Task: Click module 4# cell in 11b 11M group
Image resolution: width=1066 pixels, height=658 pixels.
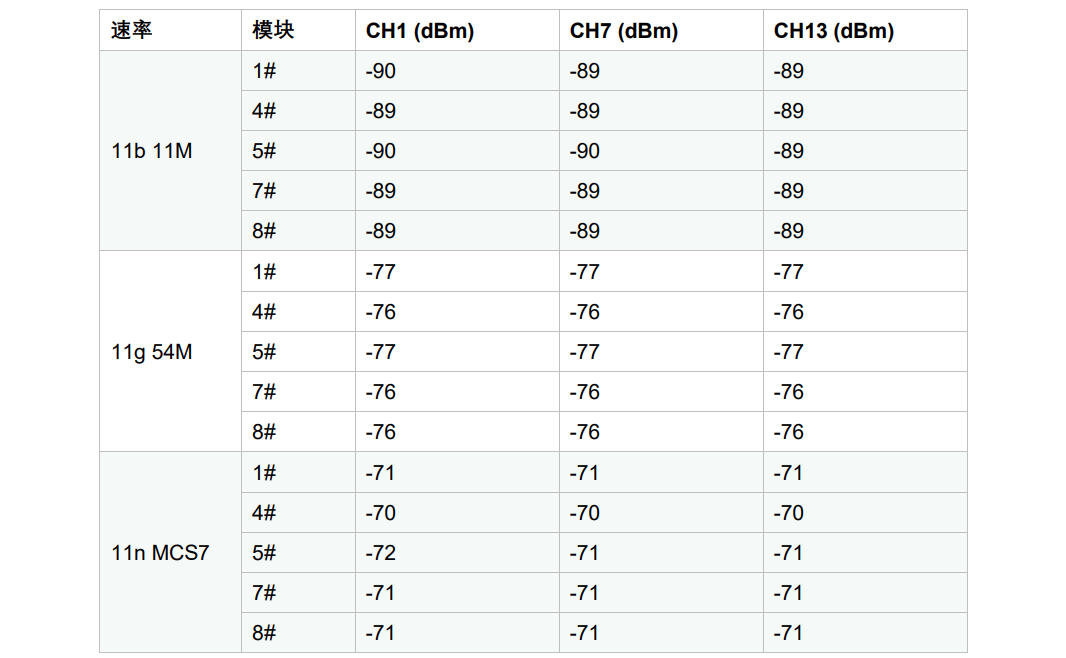Action: pyautogui.click(x=298, y=111)
